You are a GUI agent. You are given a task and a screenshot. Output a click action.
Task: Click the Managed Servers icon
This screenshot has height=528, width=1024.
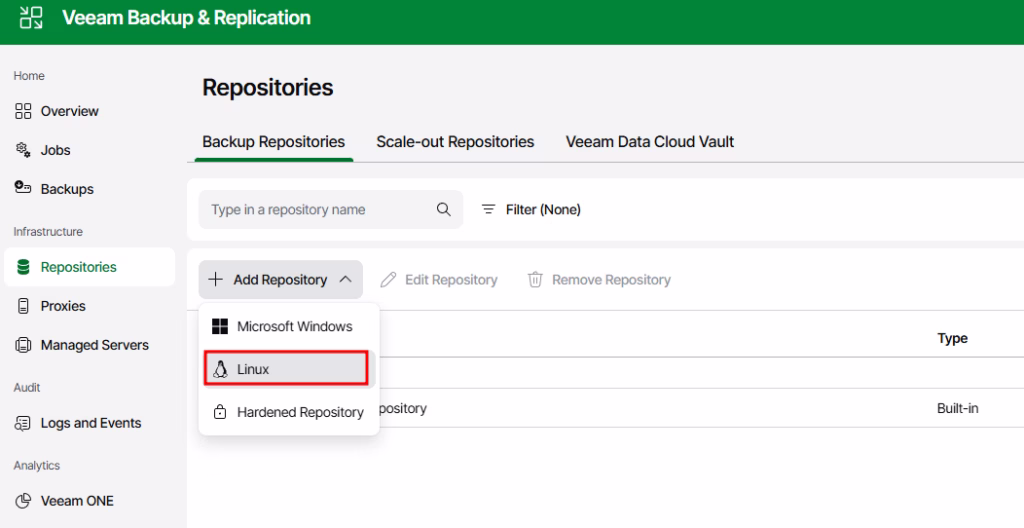click(x=24, y=345)
